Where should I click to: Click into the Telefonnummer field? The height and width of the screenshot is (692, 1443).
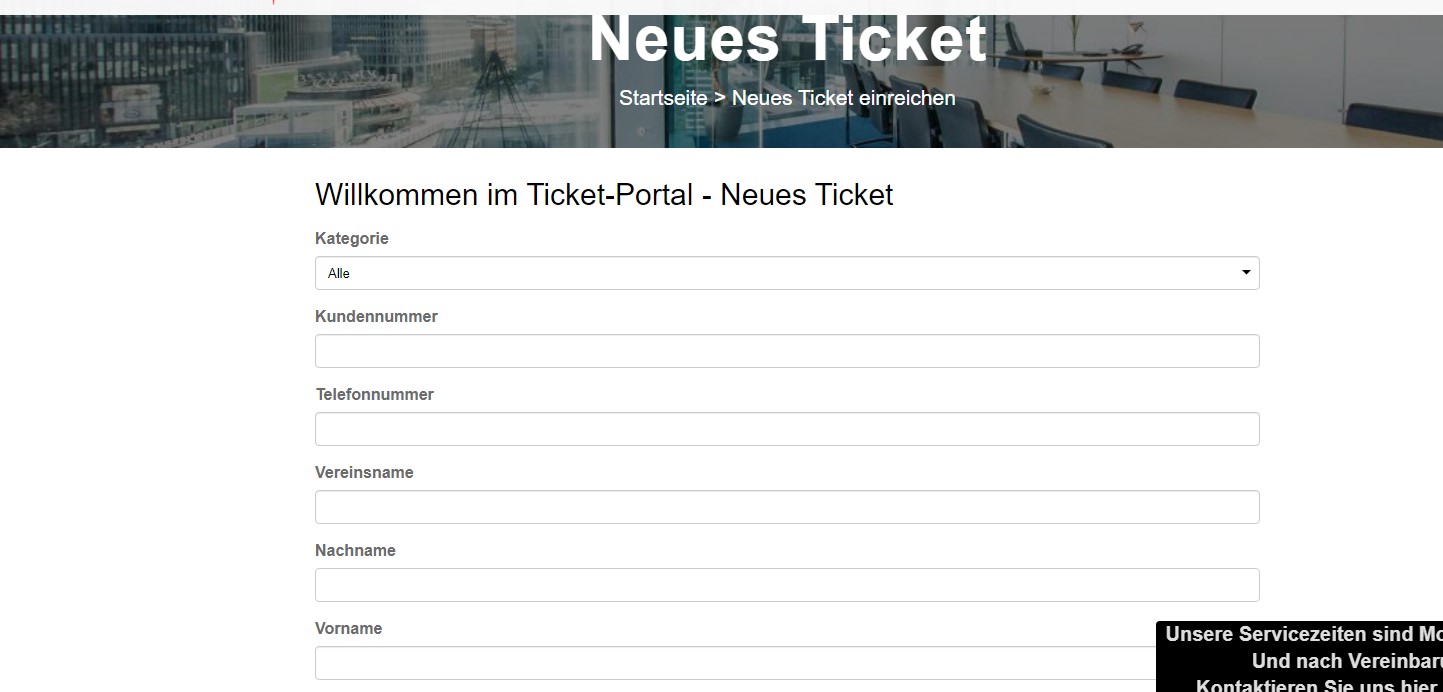tap(787, 429)
